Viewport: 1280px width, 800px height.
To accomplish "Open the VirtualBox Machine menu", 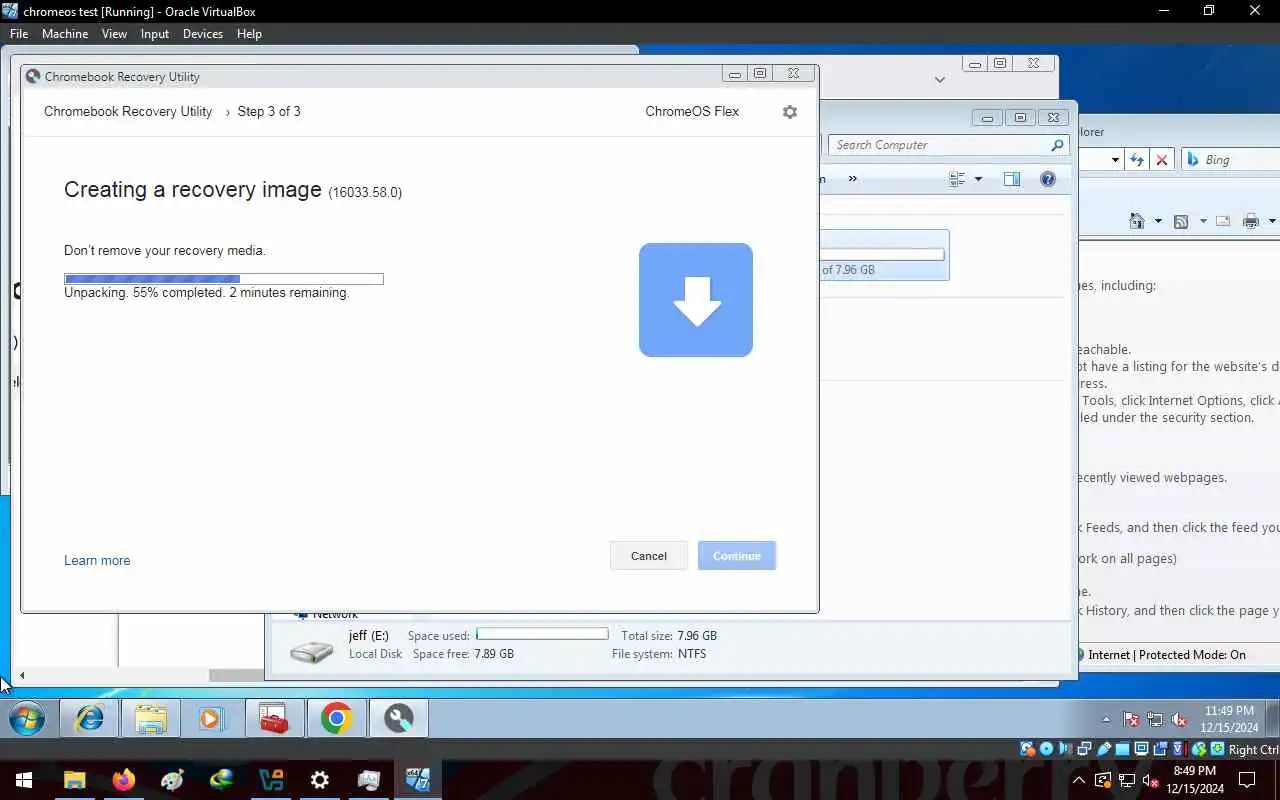I will (x=65, y=34).
